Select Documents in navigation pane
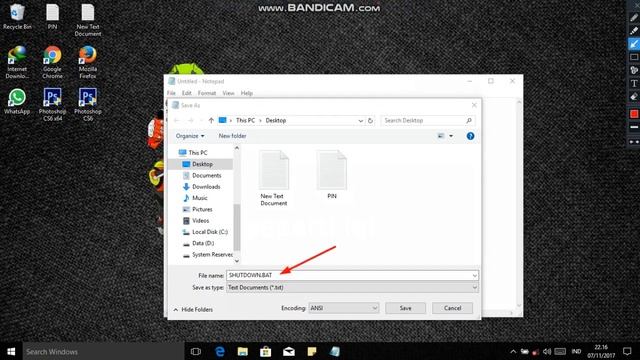Viewport: 640px width, 360px height. tap(202, 176)
